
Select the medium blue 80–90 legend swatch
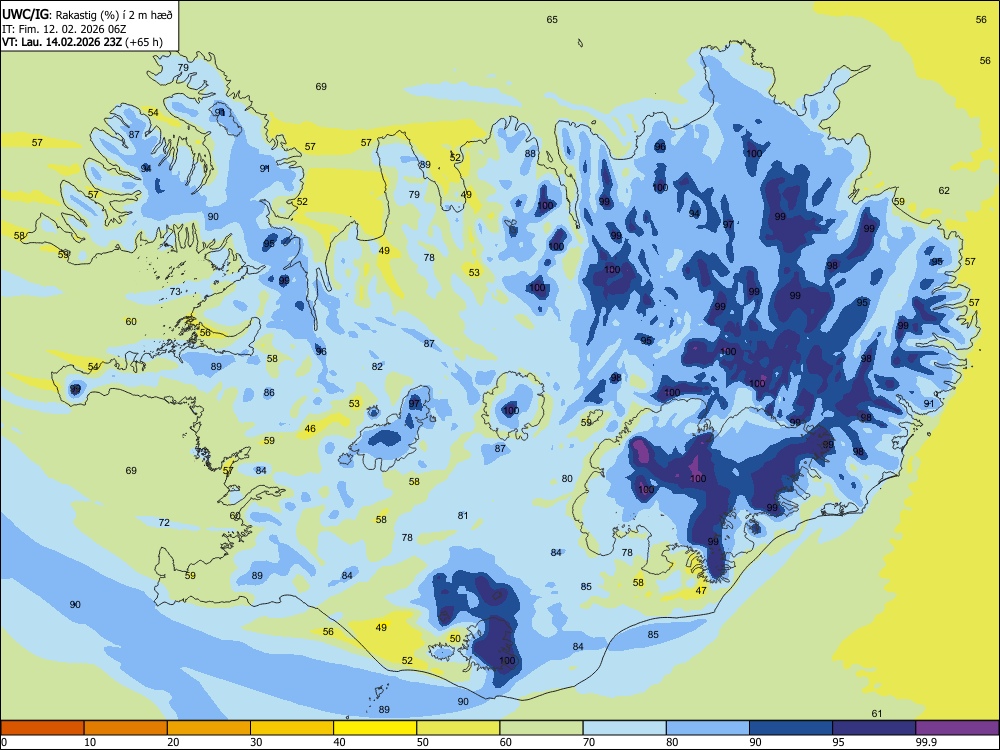point(708,728)
